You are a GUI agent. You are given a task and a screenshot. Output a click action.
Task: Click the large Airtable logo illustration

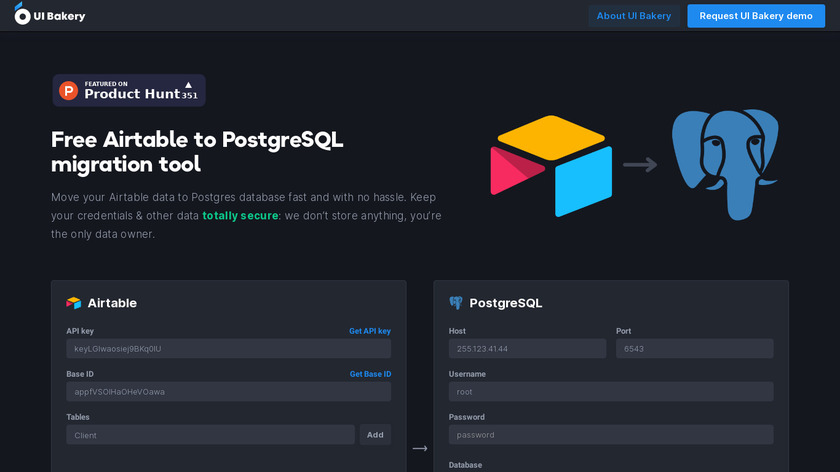[551, 166]
